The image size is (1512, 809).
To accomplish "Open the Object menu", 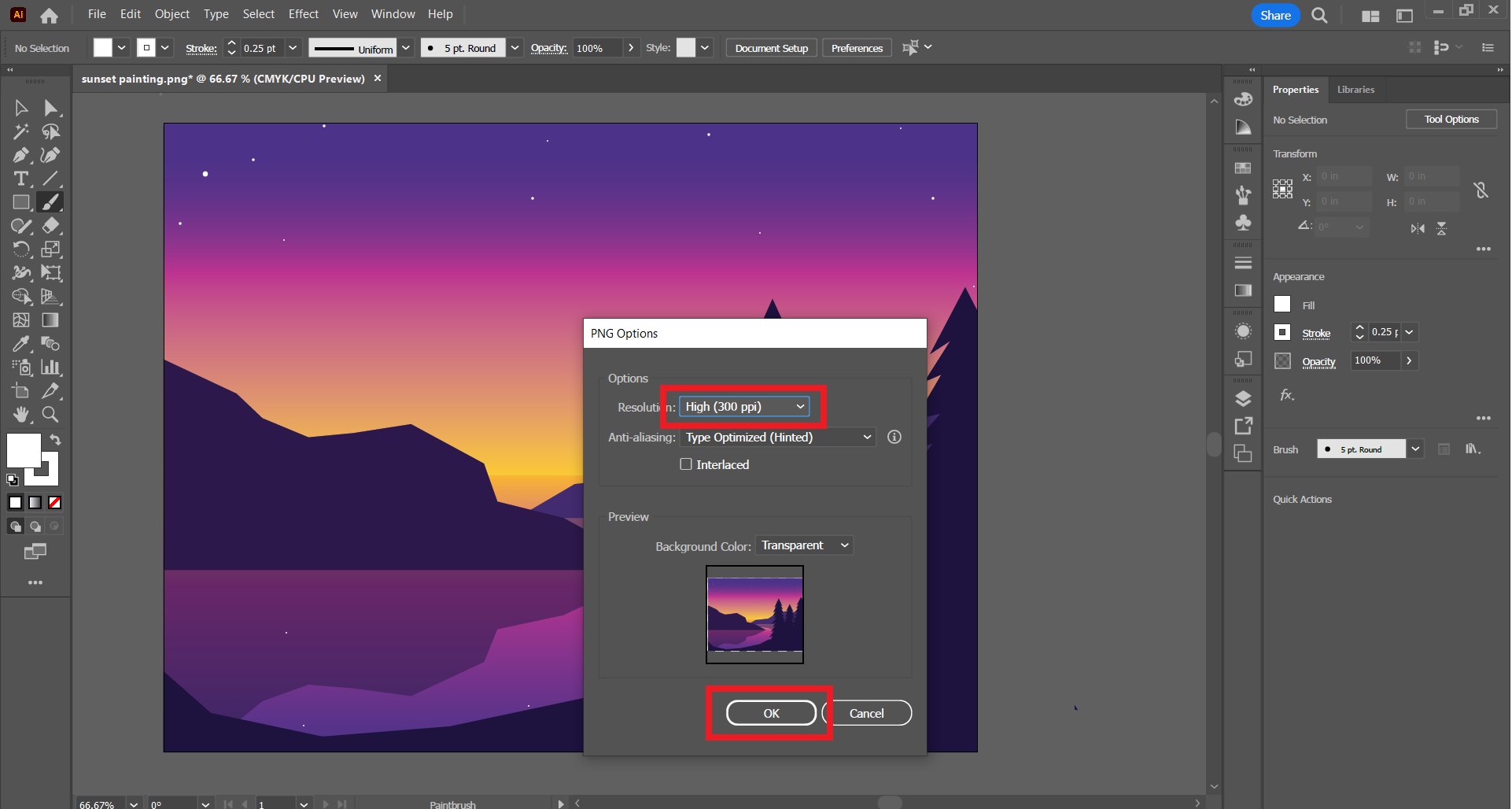I will click(x=172, y=14).
